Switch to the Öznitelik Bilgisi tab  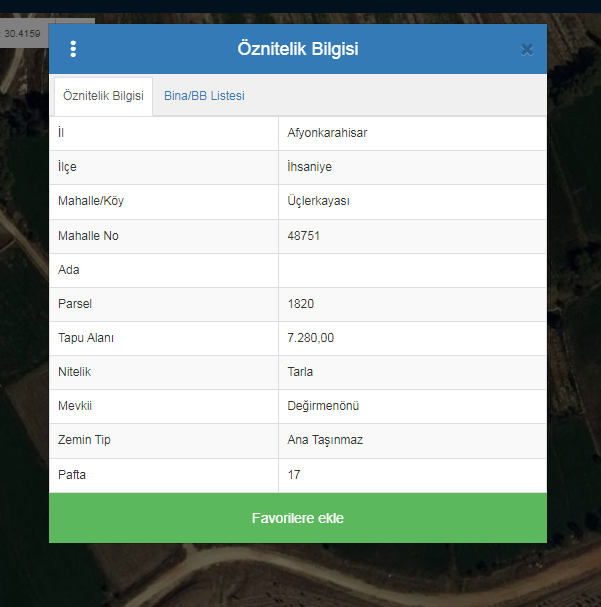point(103,96)
